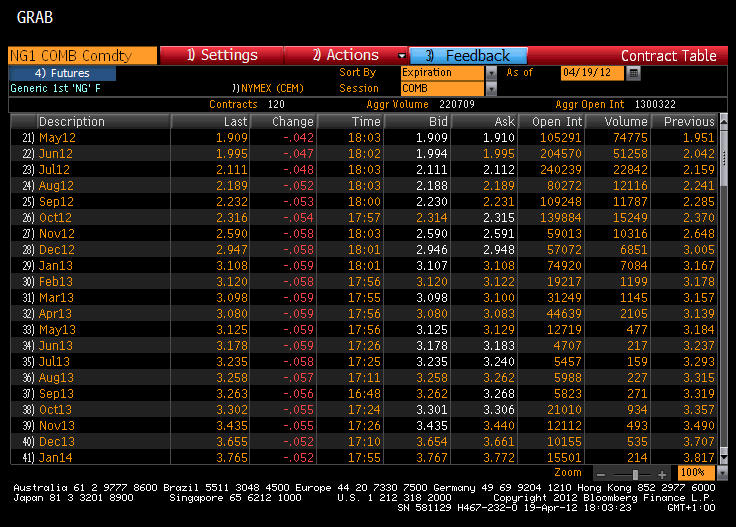Open the Nov12 contract row
The image size is (736, 527).
[364, 233]
